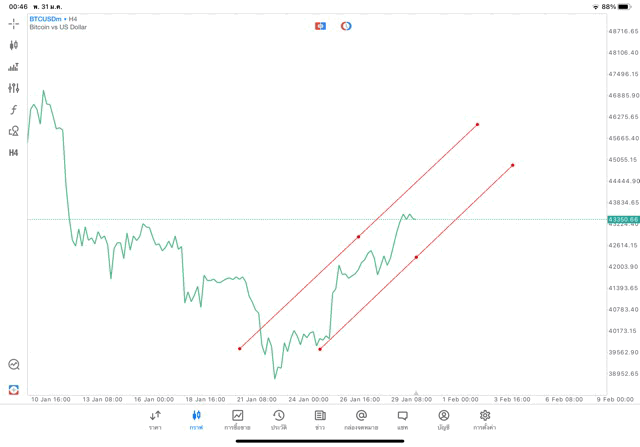Expand the H4 timeframe selector
The image size is (640, 447).
click(14, 153)
